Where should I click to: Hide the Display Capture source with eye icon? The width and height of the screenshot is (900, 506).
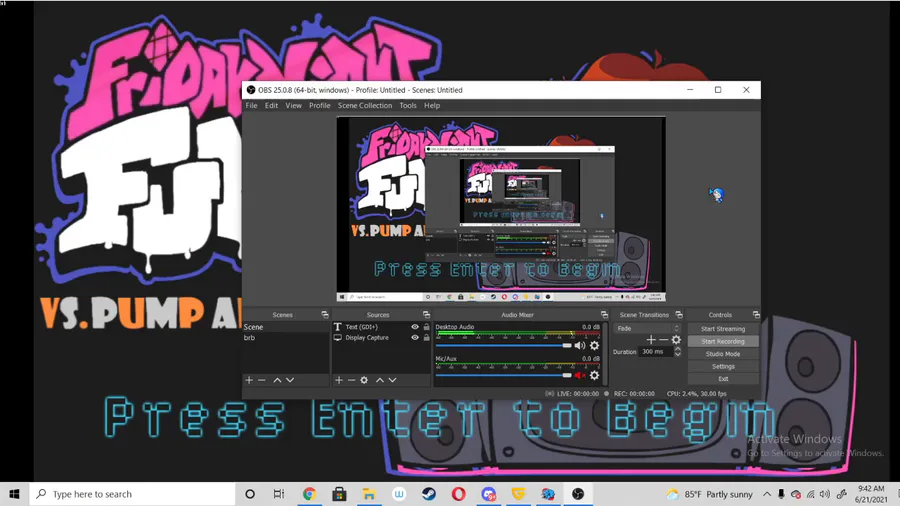point(414,338)
